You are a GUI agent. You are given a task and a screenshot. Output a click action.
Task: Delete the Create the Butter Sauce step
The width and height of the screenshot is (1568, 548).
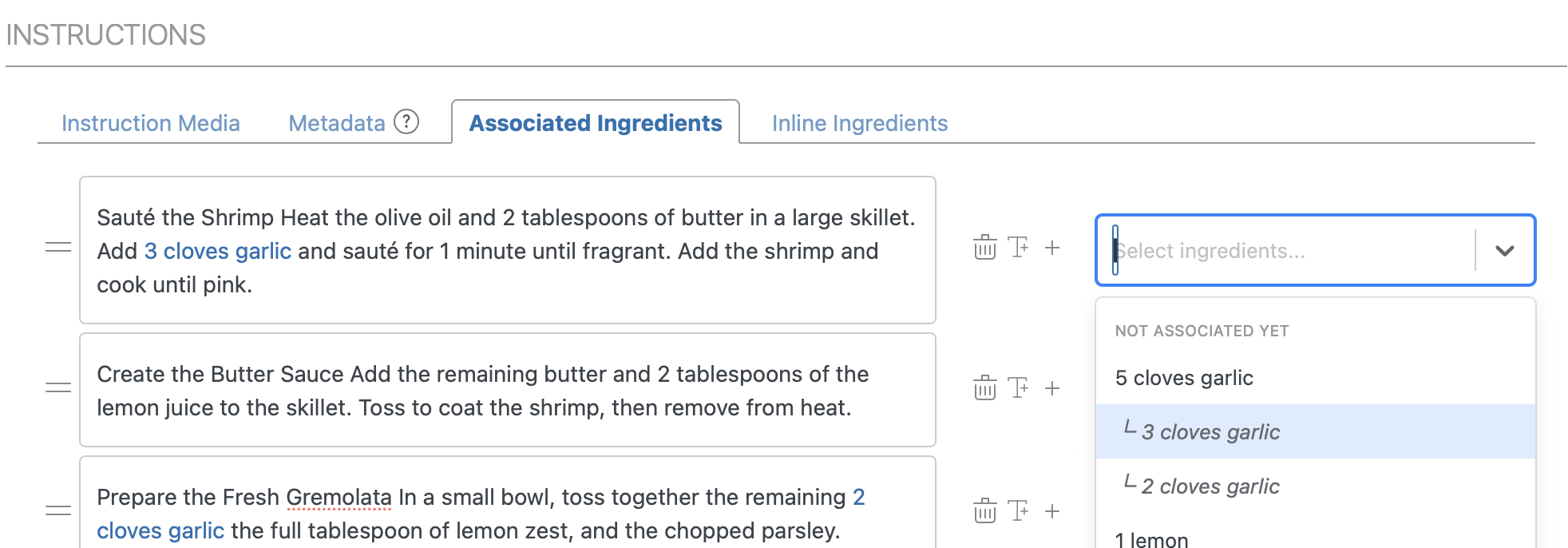(984, 388)
